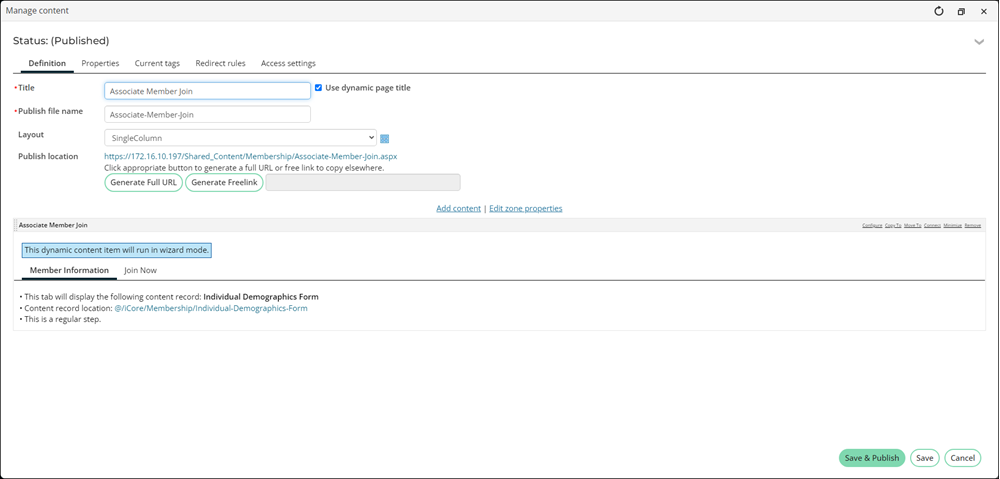The image size is (1000, 479).
Task: Click the refresh icon in title bar
Action: 939,11
